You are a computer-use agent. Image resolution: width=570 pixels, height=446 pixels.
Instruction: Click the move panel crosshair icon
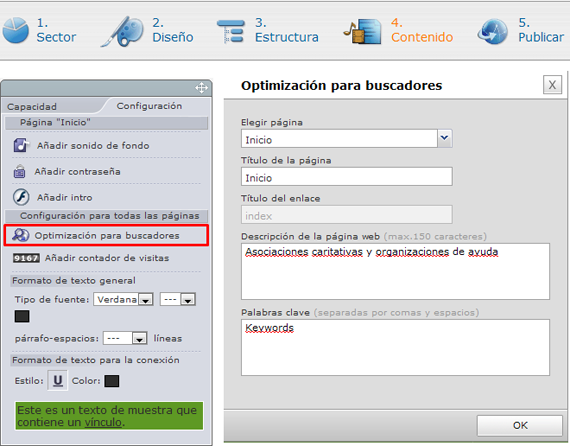click(201, 88)
